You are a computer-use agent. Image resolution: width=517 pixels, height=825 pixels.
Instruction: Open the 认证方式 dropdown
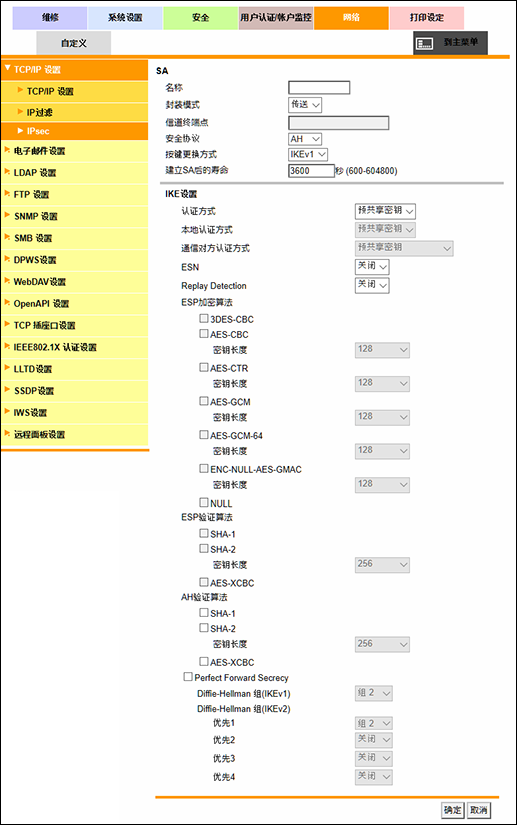386,211
